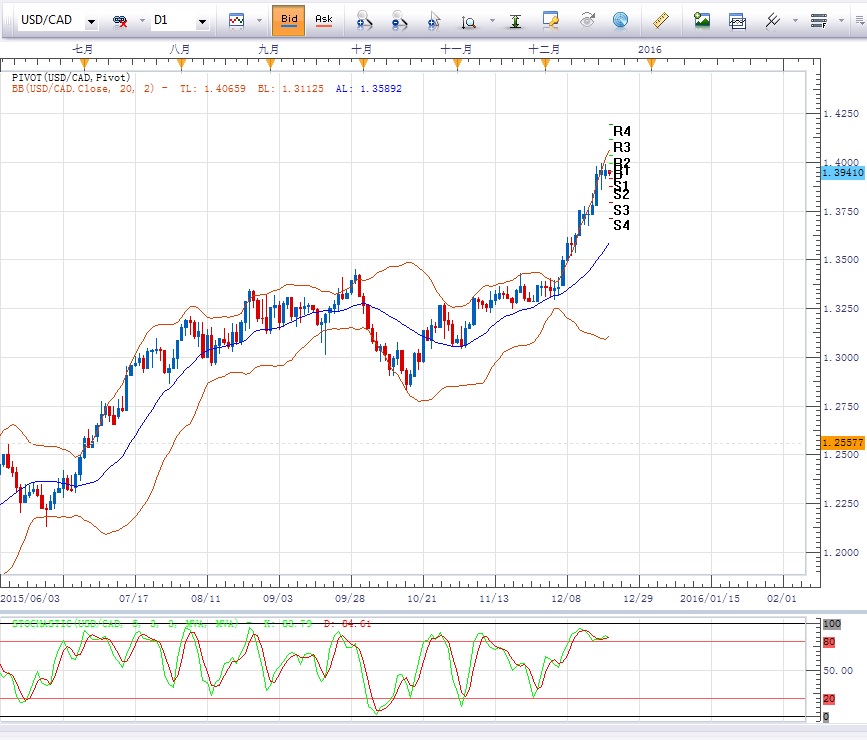
Task: Select the ruler measurement tool
Action: [x=660, y=20]
